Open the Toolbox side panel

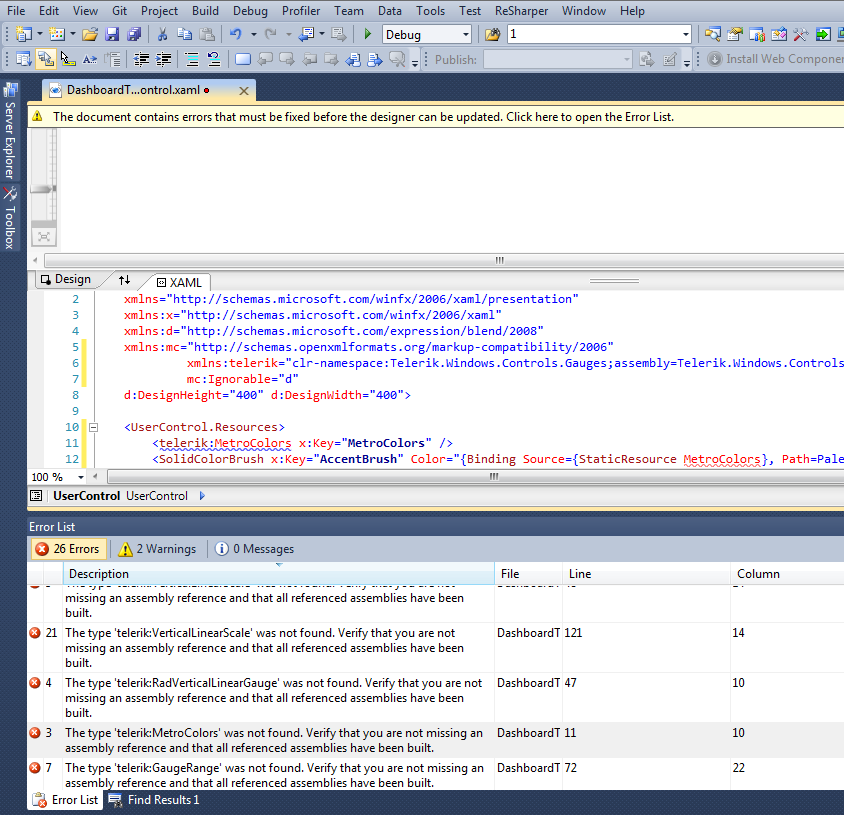click(x=10, y=219)
